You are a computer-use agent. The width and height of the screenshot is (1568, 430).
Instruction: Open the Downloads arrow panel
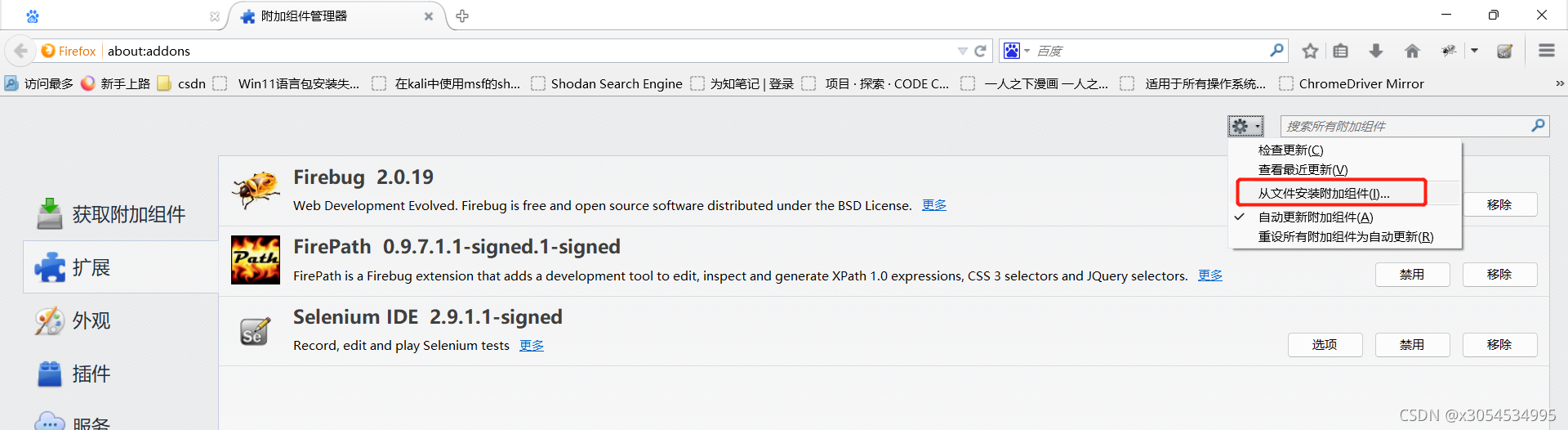[1376, 51]
